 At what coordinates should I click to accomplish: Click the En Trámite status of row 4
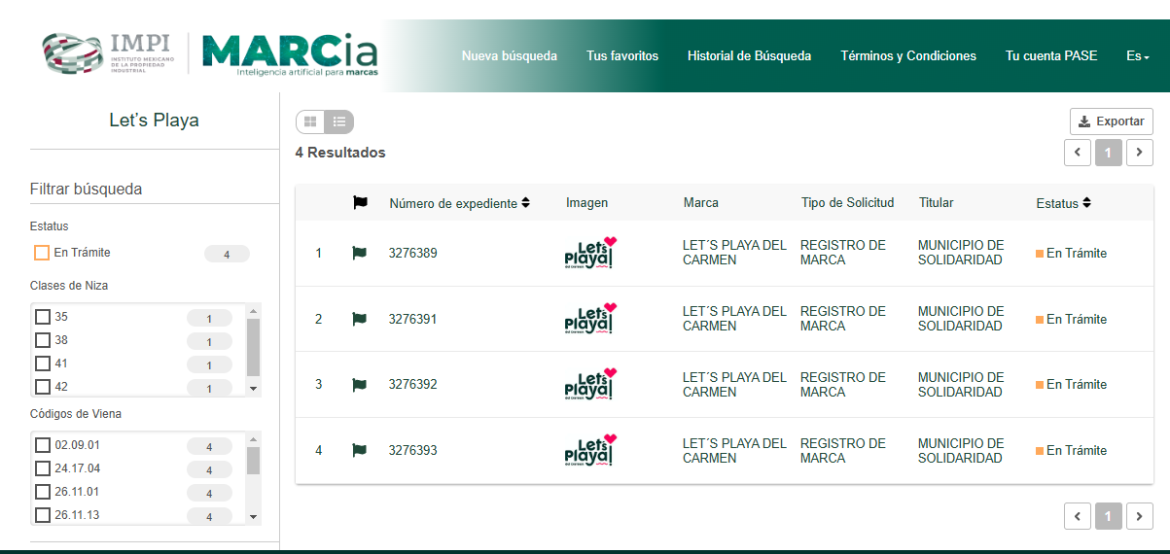pos(1071,450)
